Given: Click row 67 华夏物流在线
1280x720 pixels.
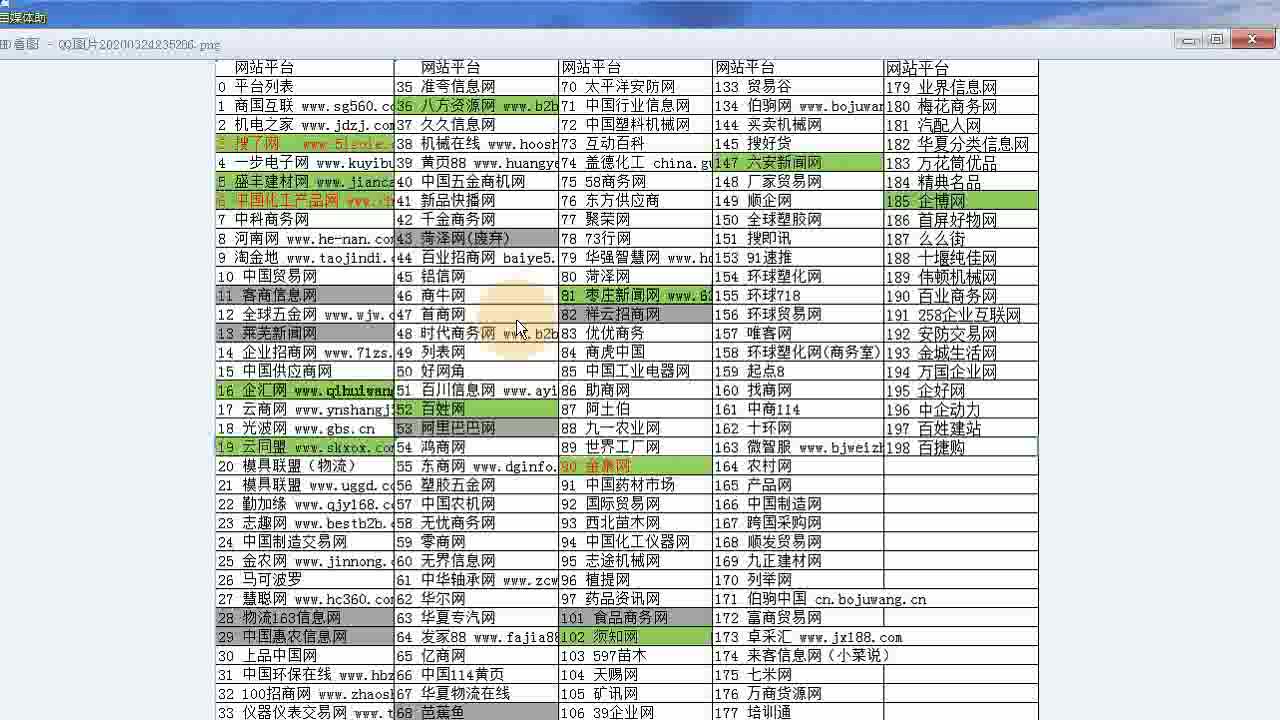Looking at the screenshot, I should [476, 694].
